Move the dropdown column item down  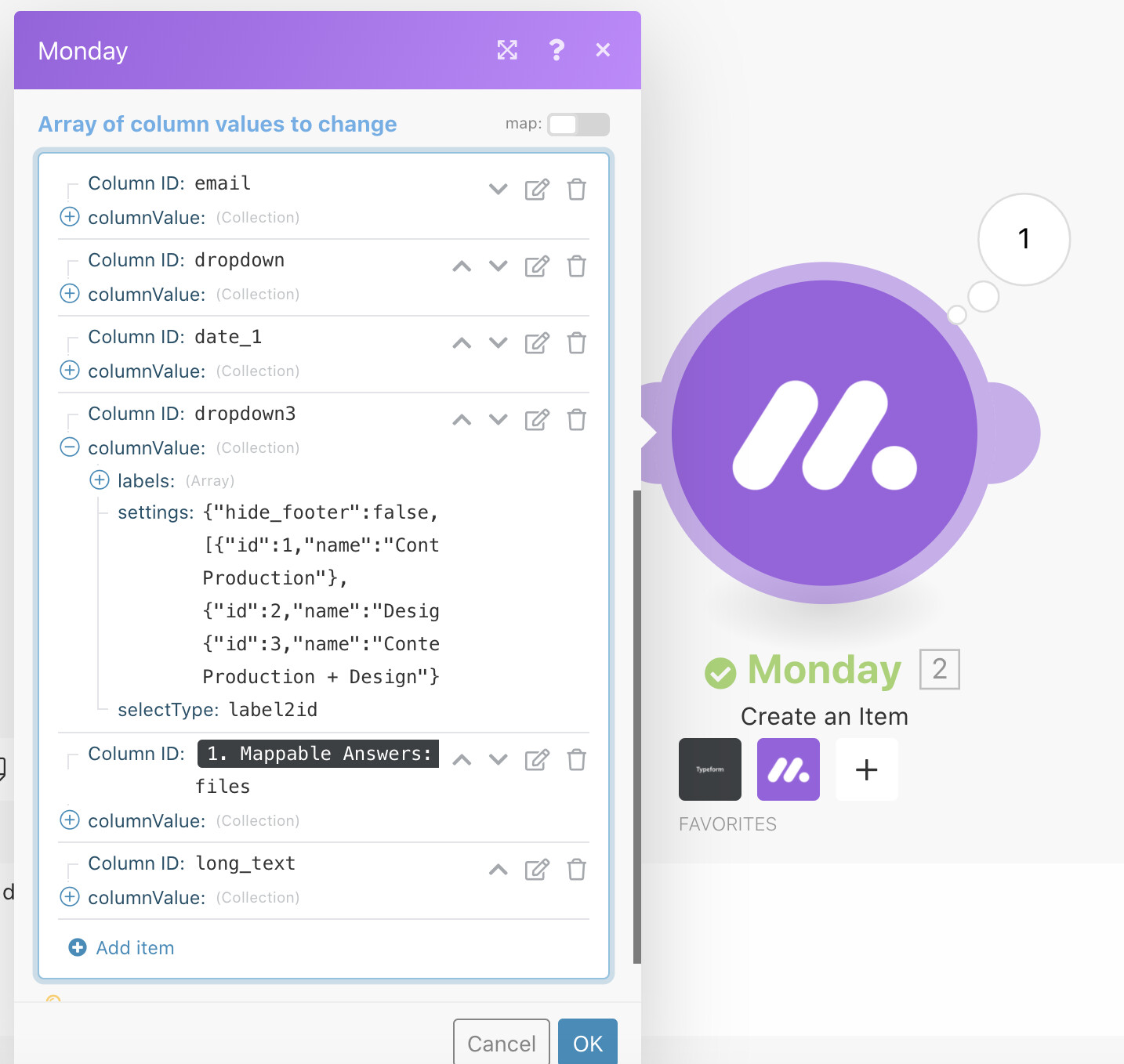[x=498, y=266]
